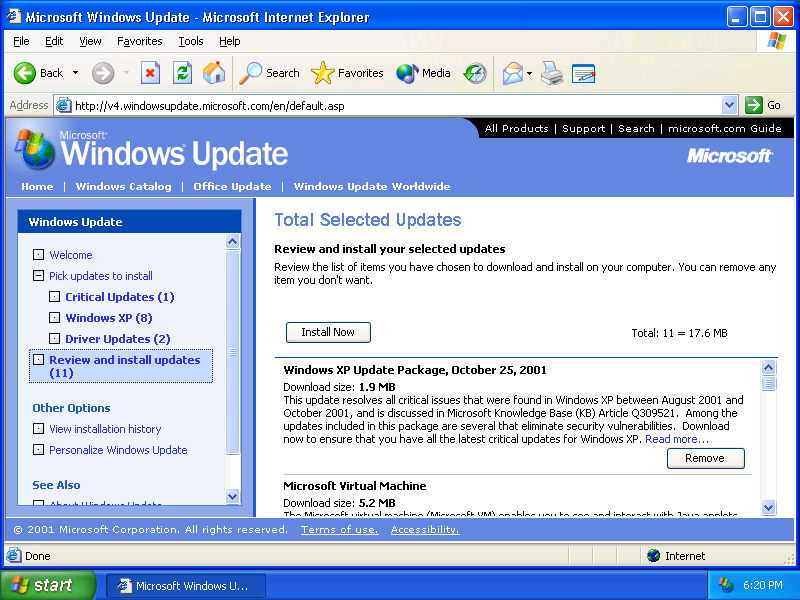Click the Edit page icon in toolbar
This screenshot has width=800, height=600.
(x=583, y=73)
